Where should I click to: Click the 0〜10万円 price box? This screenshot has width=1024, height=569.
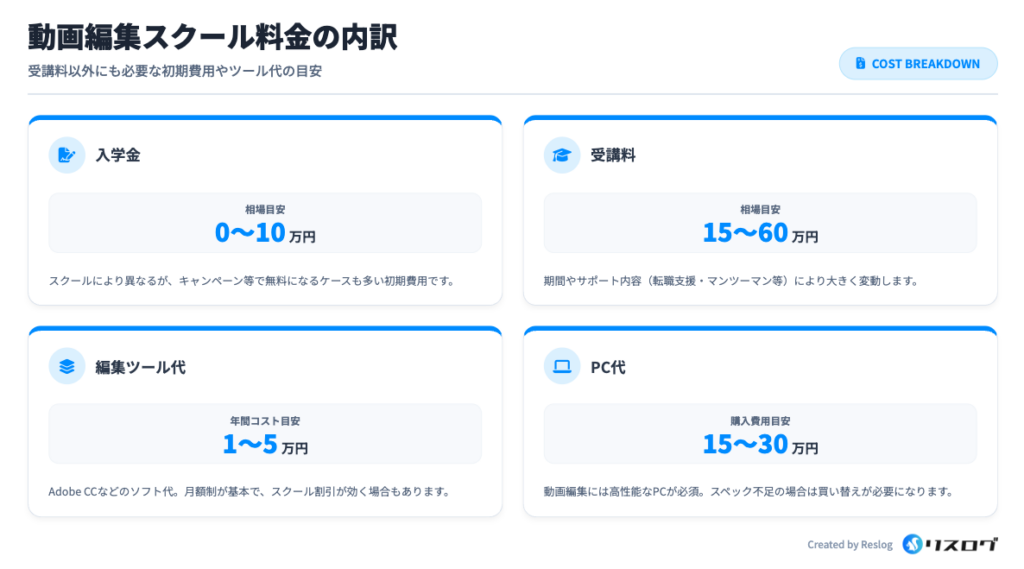[x=265, y=223]
